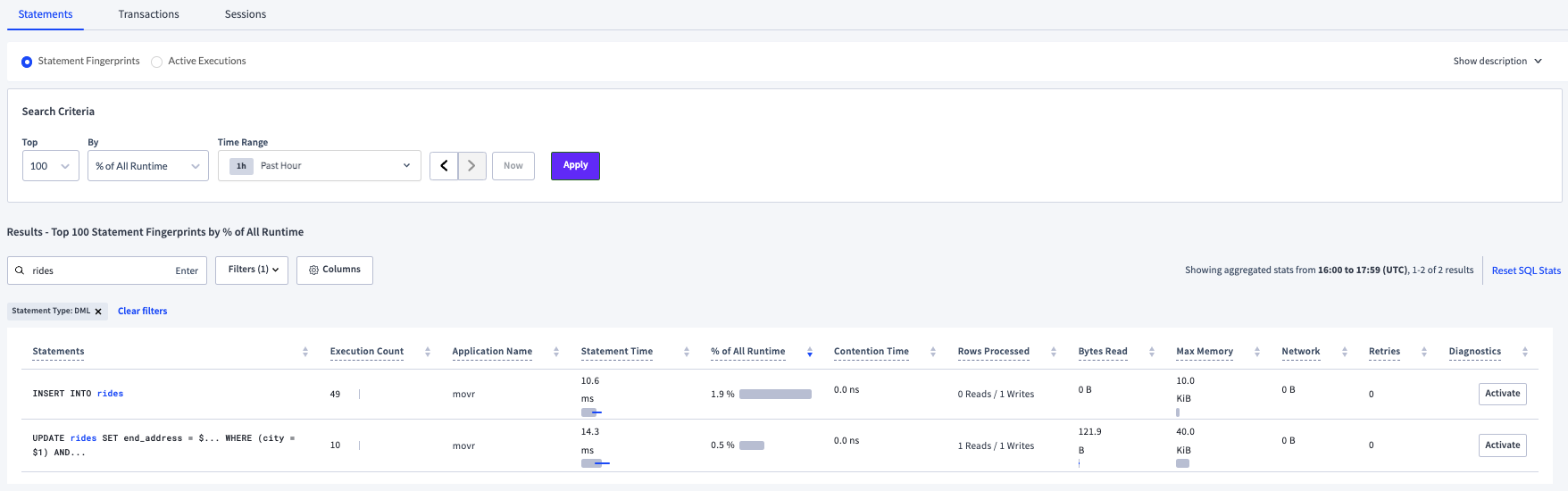Viewport: 1568px width, 491px height.
Task: Open the By % of All Runtime dropdown
Action: pos(147,166)
